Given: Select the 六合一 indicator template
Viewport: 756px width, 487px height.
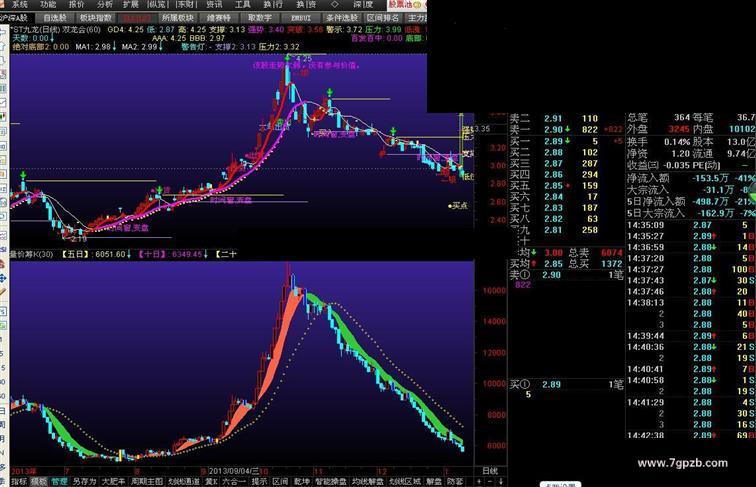Looking at the screenshot, I should [x=234, y=481].
